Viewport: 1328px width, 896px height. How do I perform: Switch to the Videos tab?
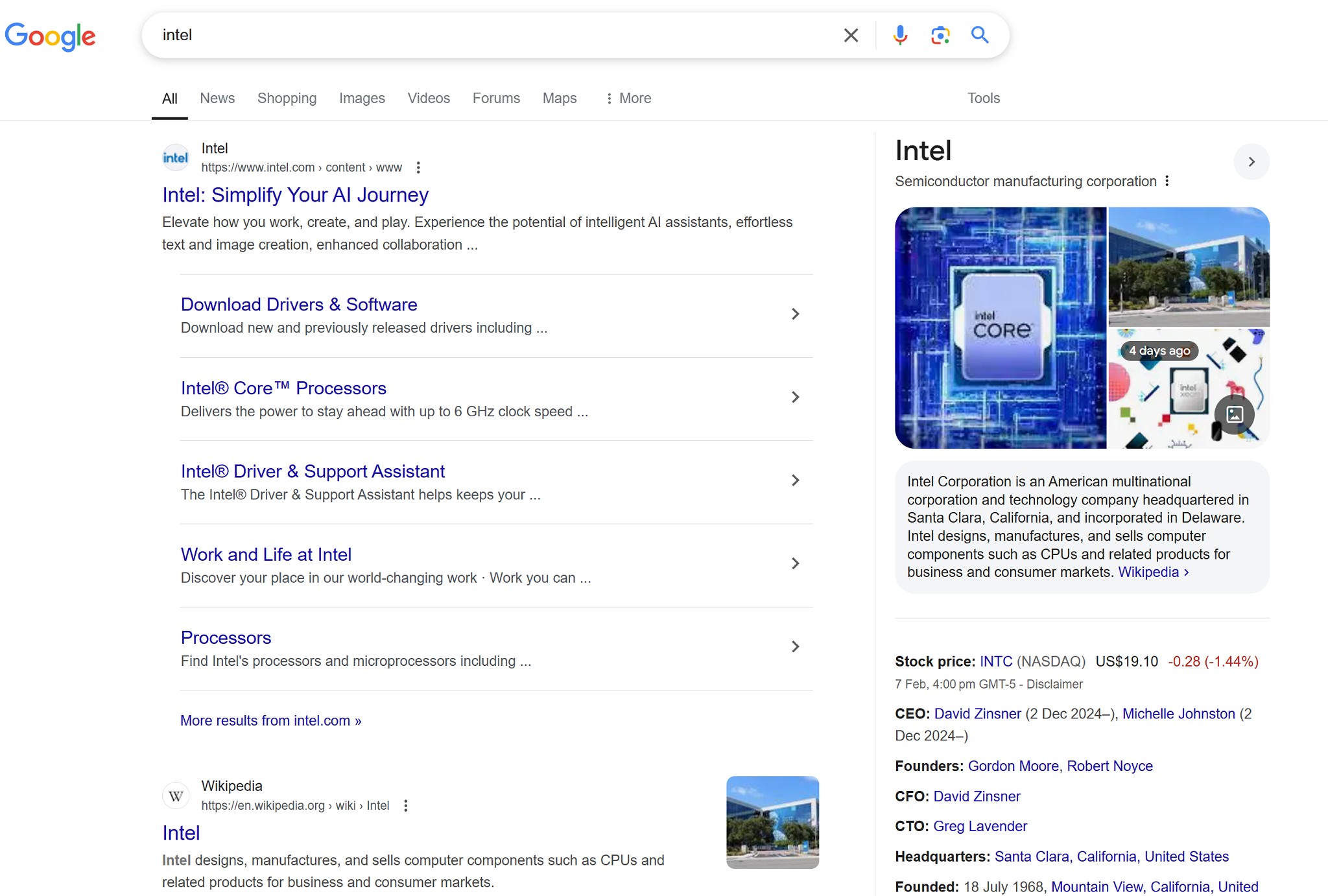click(429, 98)
